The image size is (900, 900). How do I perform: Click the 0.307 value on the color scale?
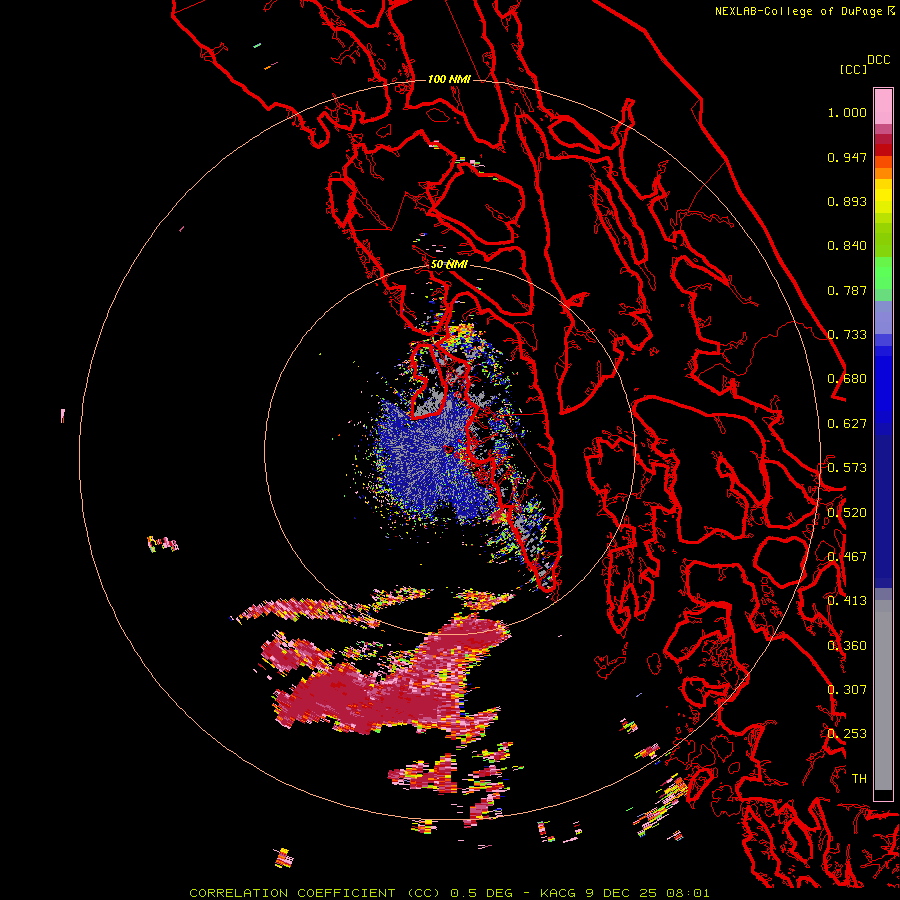pos(847,690)
